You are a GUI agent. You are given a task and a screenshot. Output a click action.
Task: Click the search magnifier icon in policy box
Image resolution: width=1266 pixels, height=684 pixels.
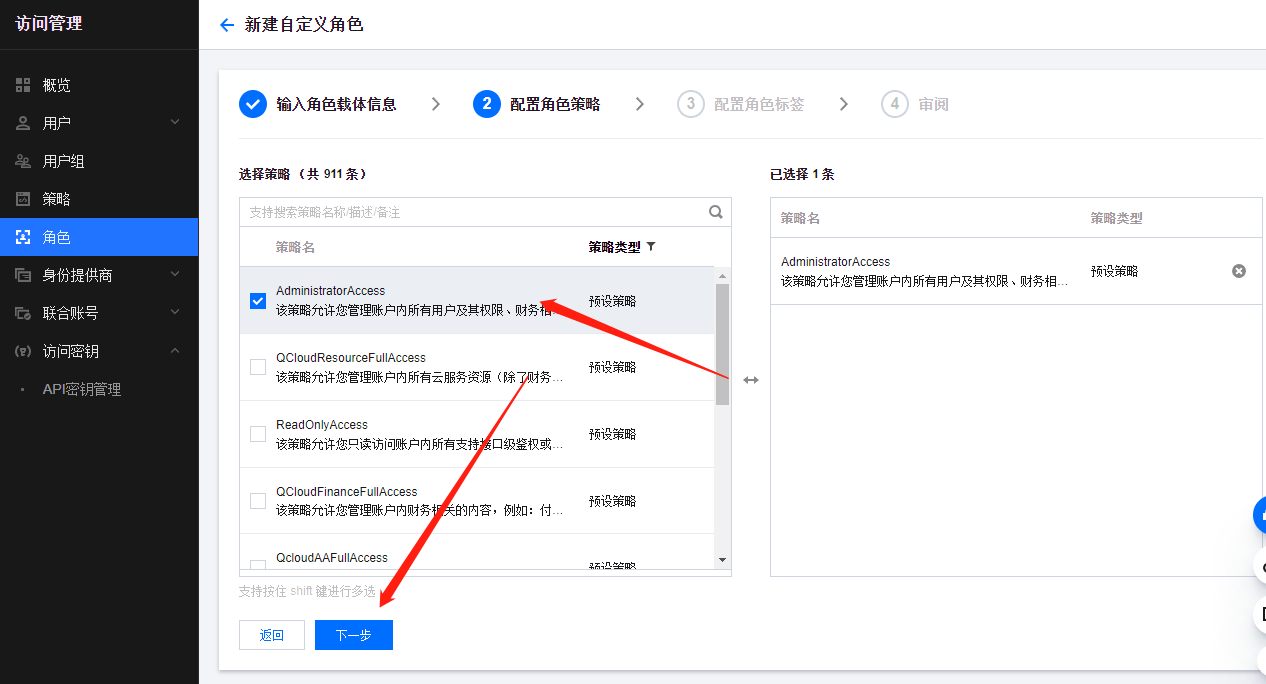715,212
